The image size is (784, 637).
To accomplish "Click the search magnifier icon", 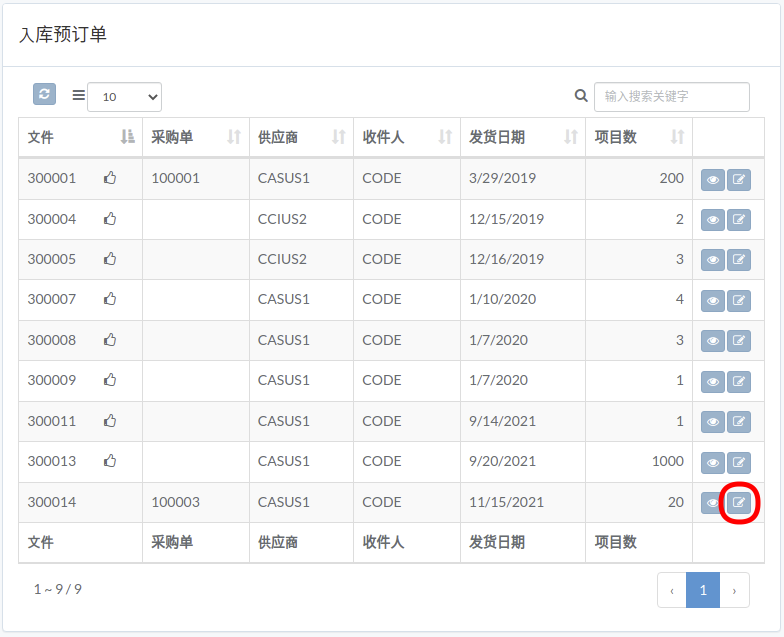I will point(580,96).
